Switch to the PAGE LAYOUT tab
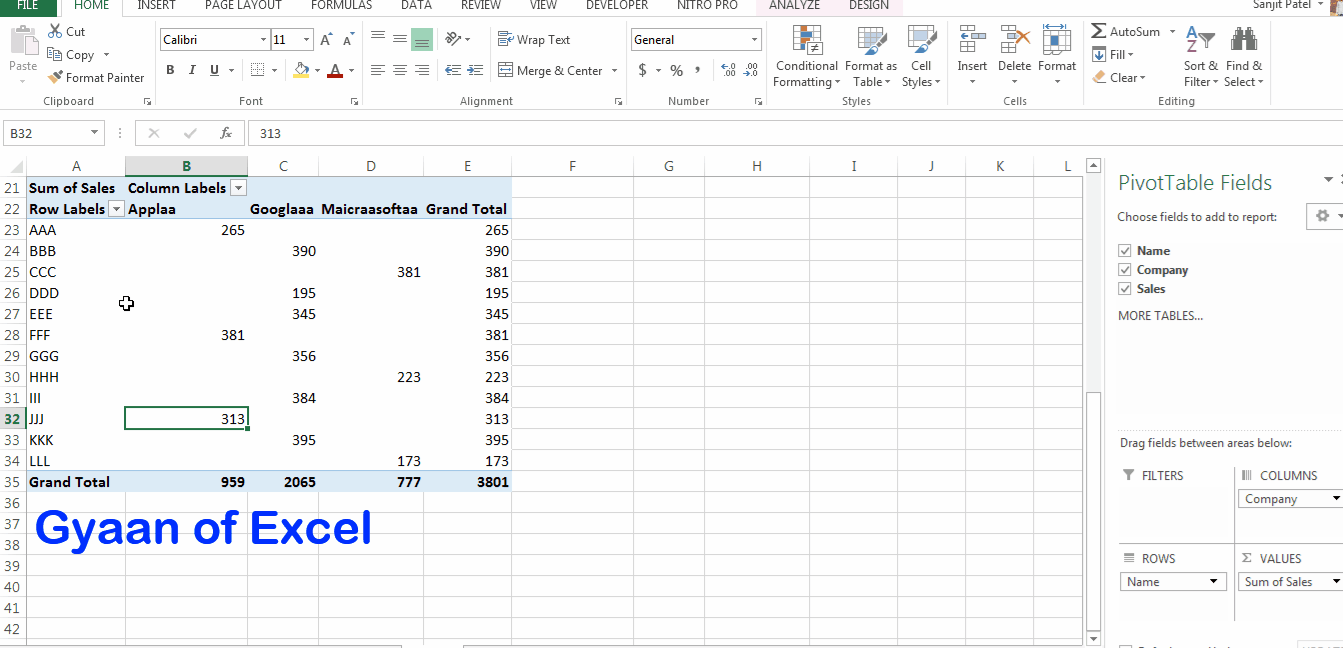This screenshot has height=648, width=1343. point(243,6)
